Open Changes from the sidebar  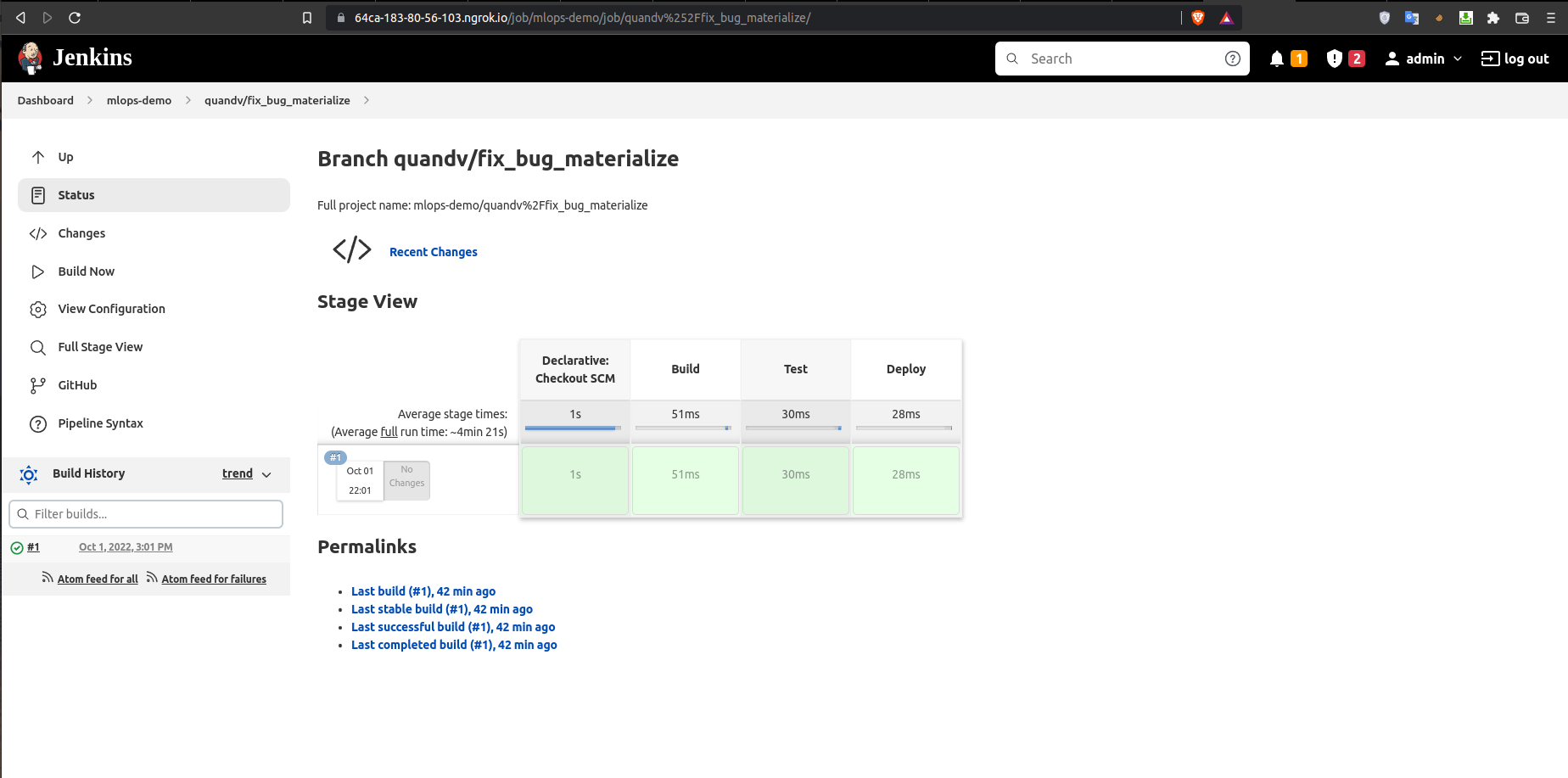pos(81,233)
